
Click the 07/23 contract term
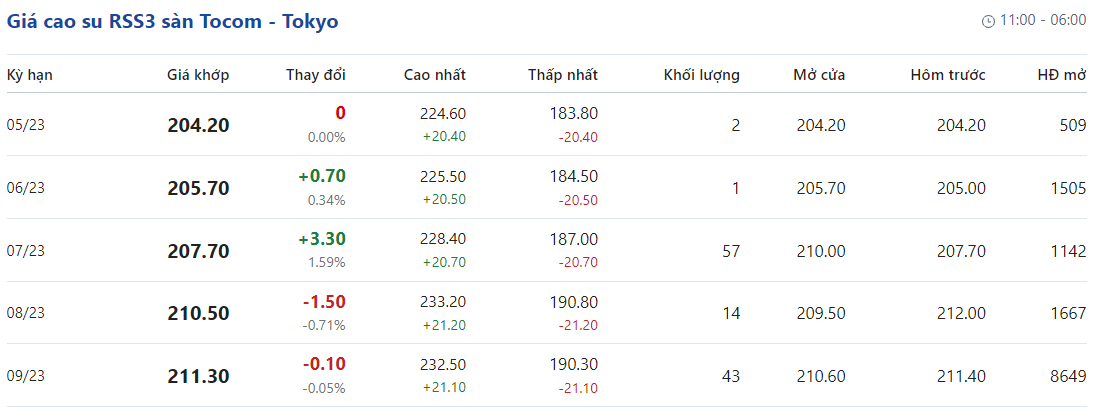coord(26,251)
